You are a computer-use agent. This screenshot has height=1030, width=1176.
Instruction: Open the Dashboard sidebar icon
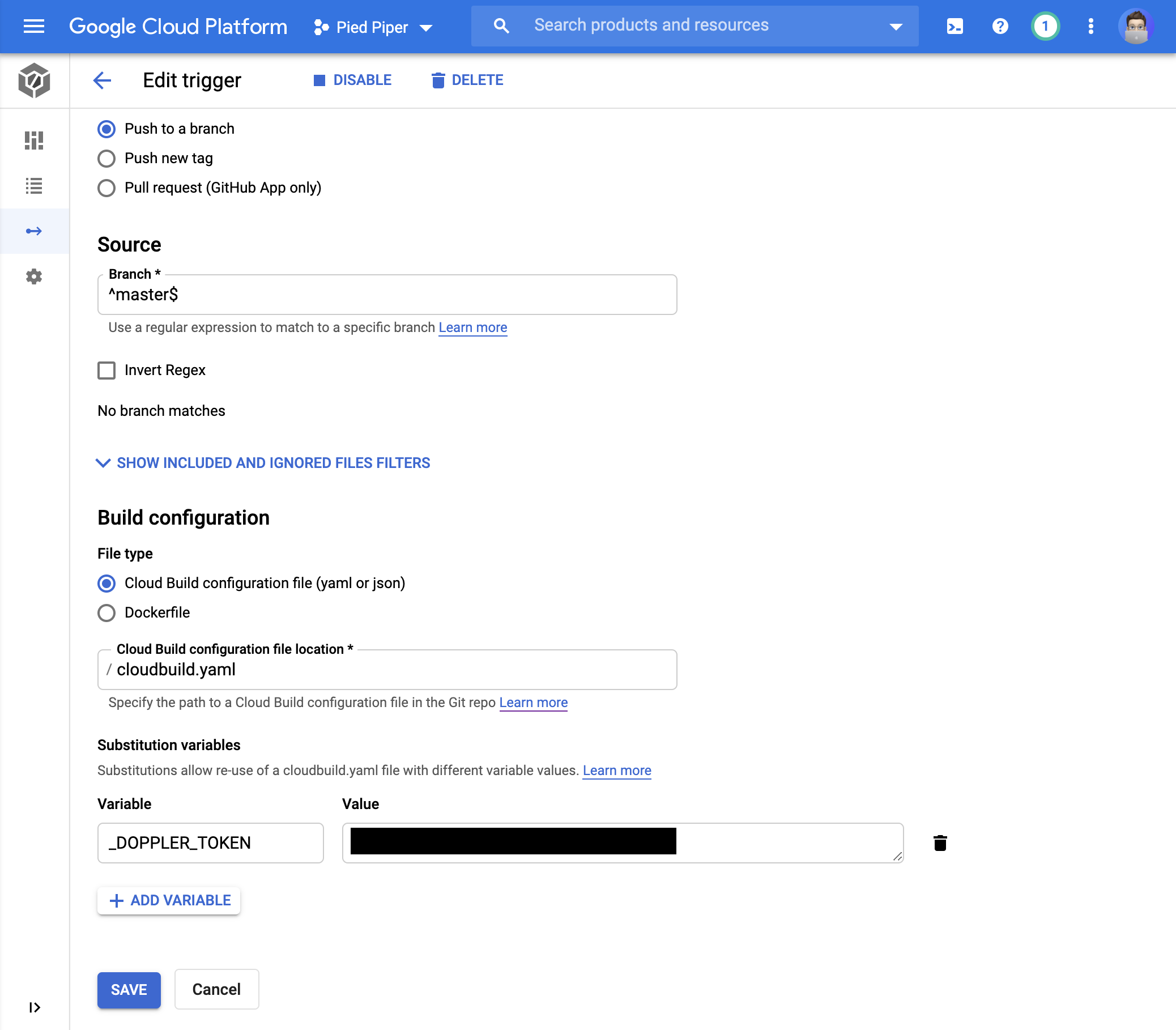point(34,141)
